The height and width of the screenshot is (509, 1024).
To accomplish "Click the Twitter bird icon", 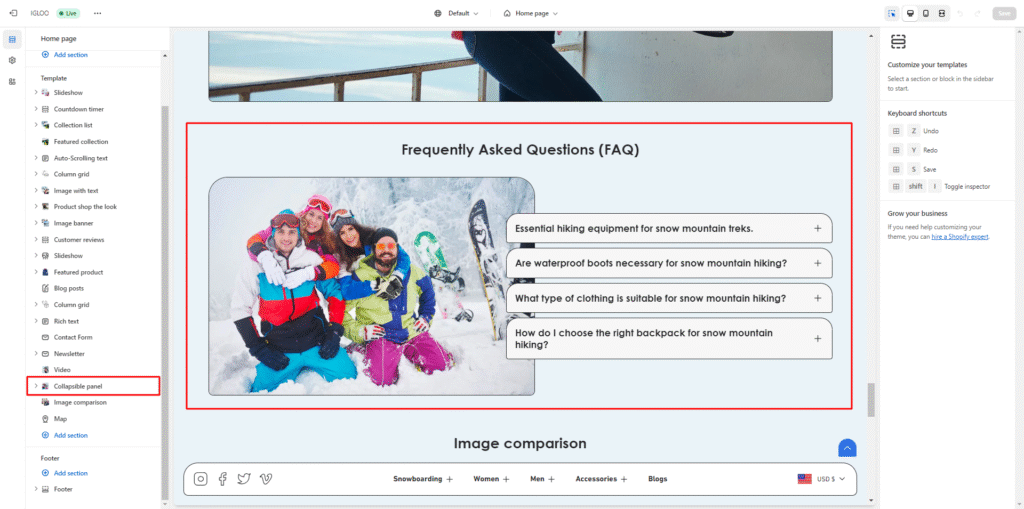I will (244, 479).
